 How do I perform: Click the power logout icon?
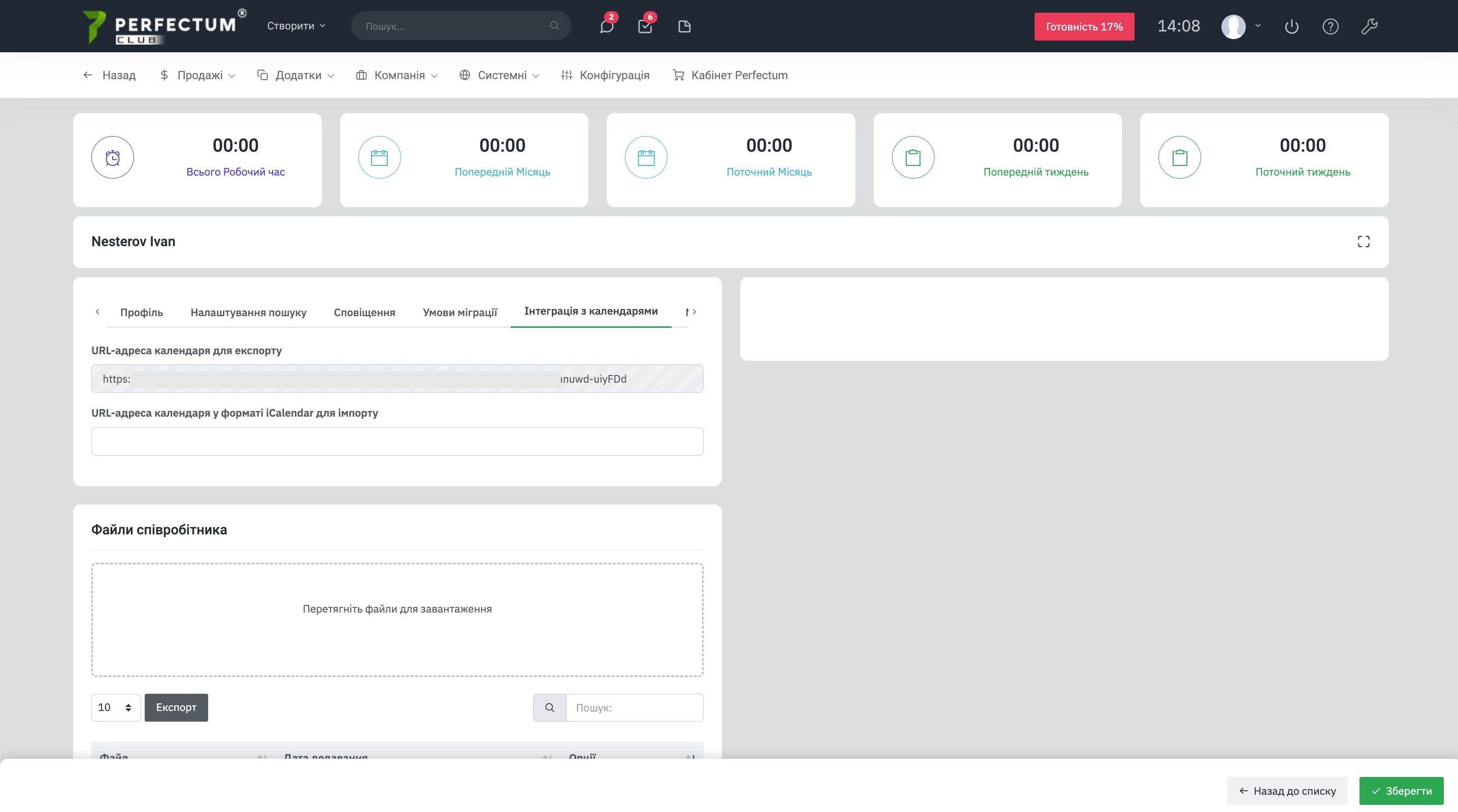[x=1291, y=26]
